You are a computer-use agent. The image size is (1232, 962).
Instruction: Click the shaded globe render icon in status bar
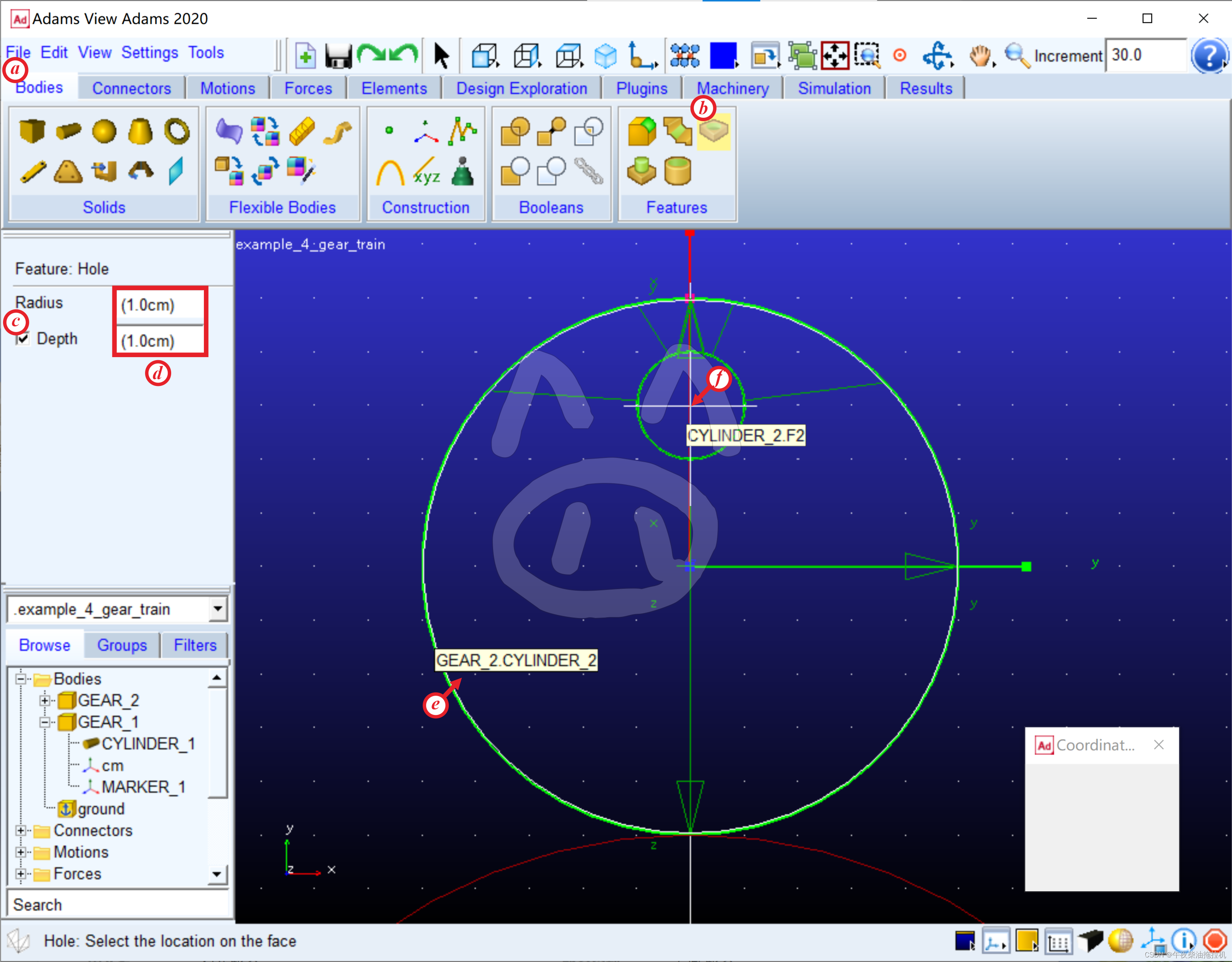pyautogui.click(x=1120, y=940)
